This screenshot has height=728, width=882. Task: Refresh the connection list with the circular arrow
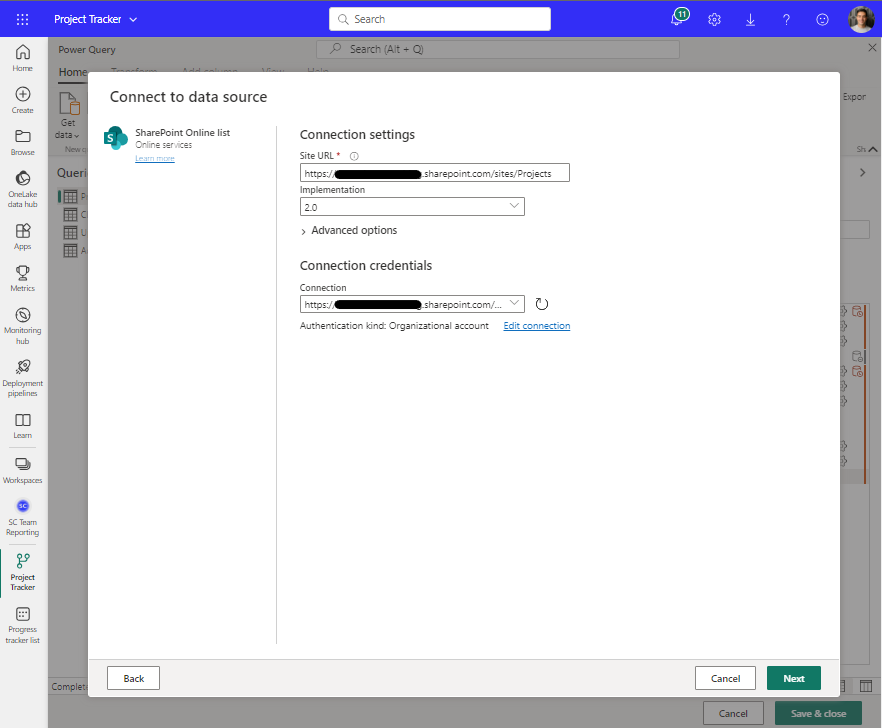[x=541, y=304]
